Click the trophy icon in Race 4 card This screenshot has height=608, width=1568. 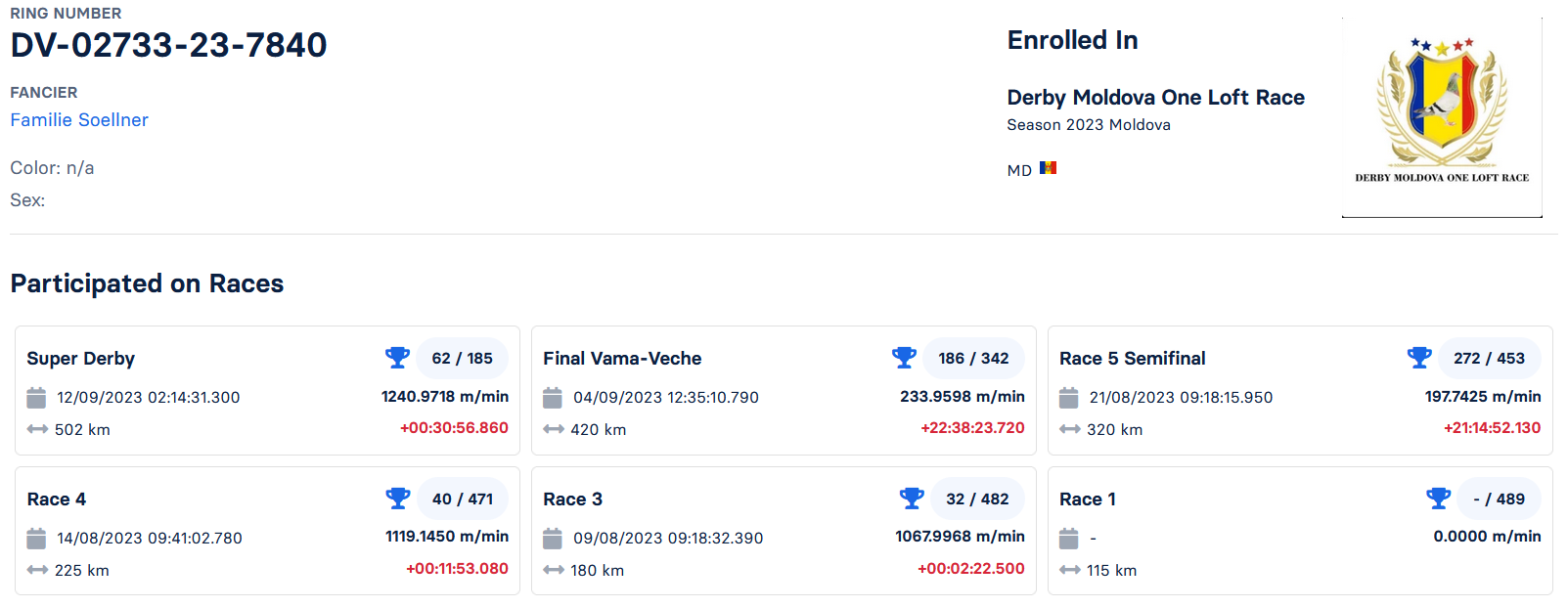click(x=397, y=499)
